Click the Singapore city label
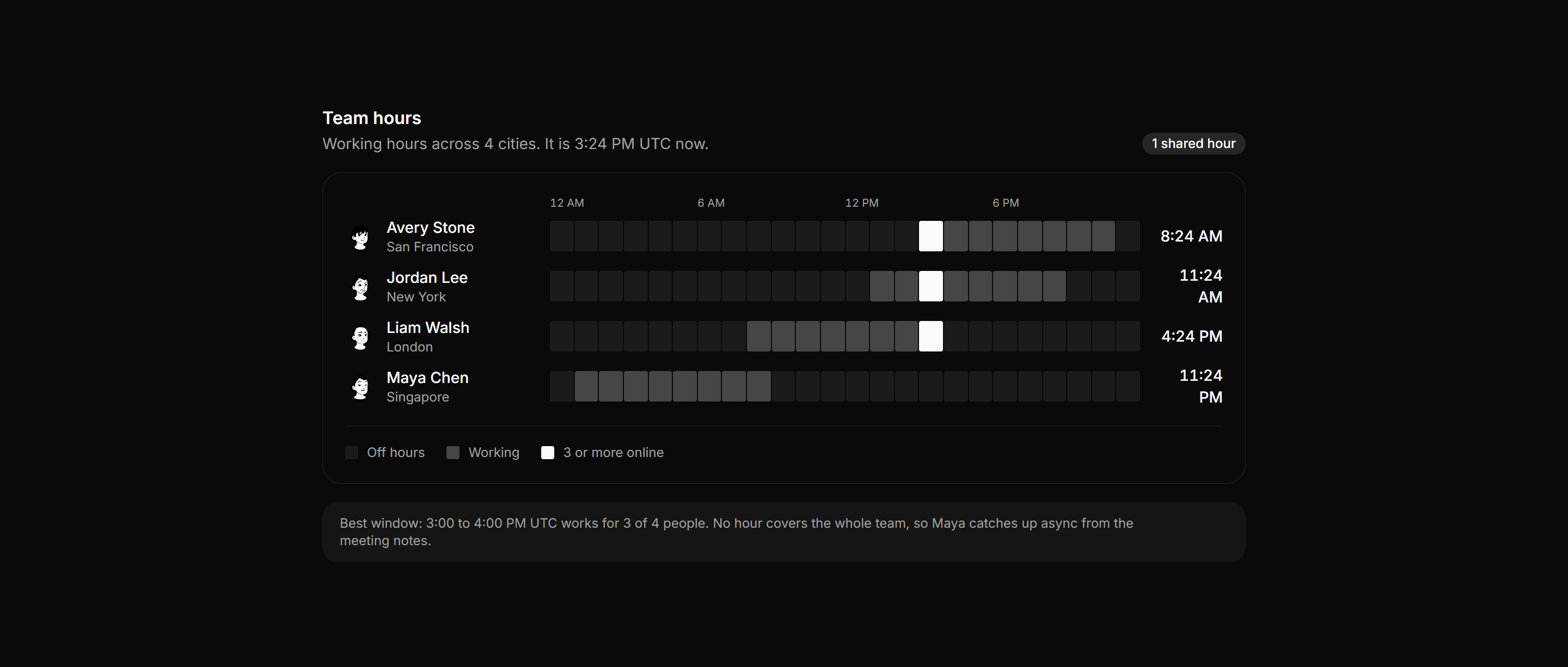 tap(418, 397)
